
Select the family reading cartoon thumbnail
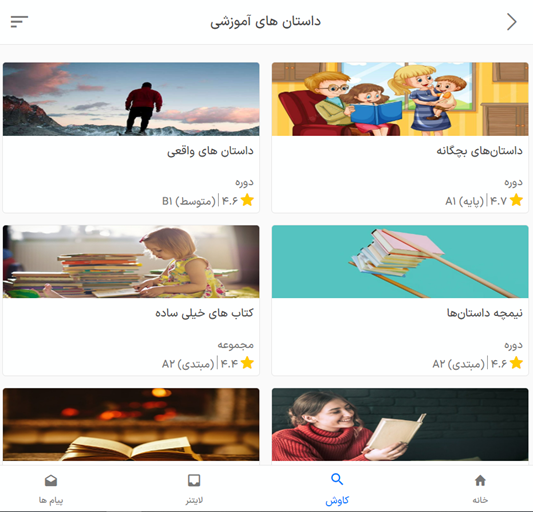[400, 99]
